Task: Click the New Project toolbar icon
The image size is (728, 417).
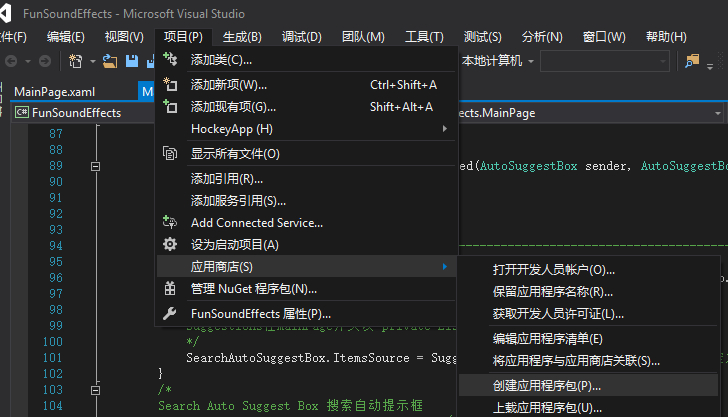Action: point(76,61)
